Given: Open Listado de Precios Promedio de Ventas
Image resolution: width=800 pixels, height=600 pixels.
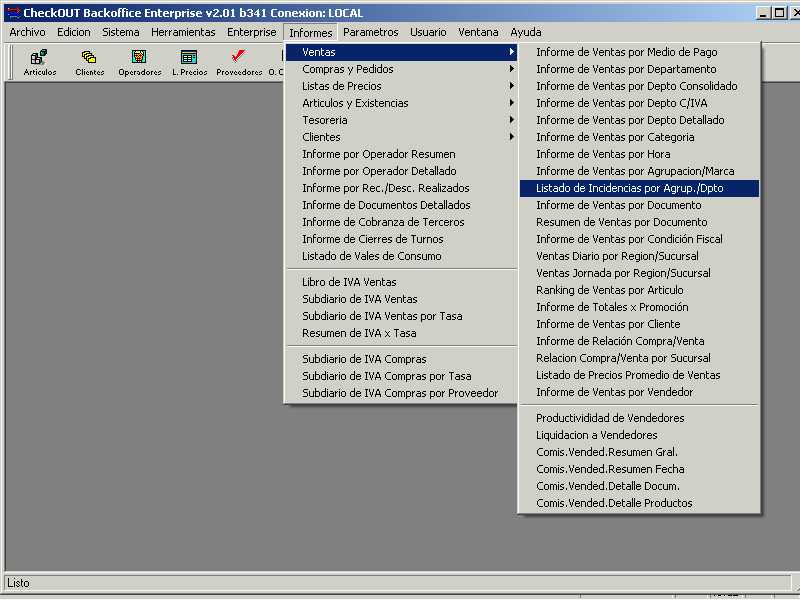Looking at the screenshot, I should click(x=639, y=375).
